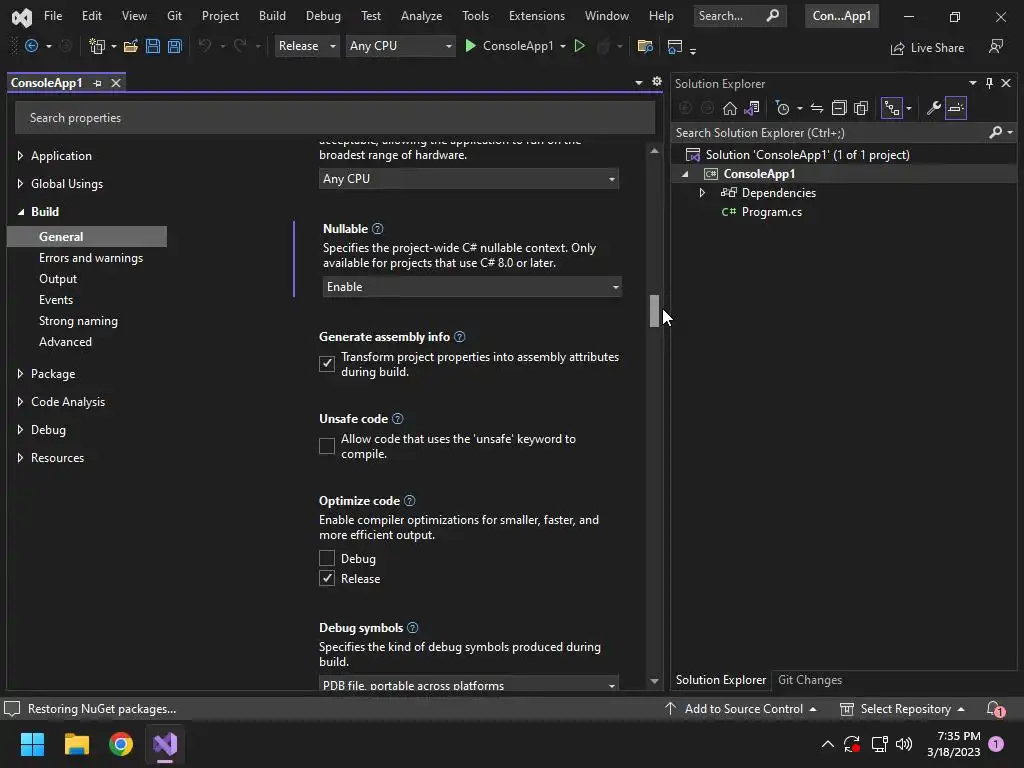Image resolution: width=1024 pixels, height=768 pixels.
Task: Click the Start Without Debugging outline play icon
Action: [579, 46]
